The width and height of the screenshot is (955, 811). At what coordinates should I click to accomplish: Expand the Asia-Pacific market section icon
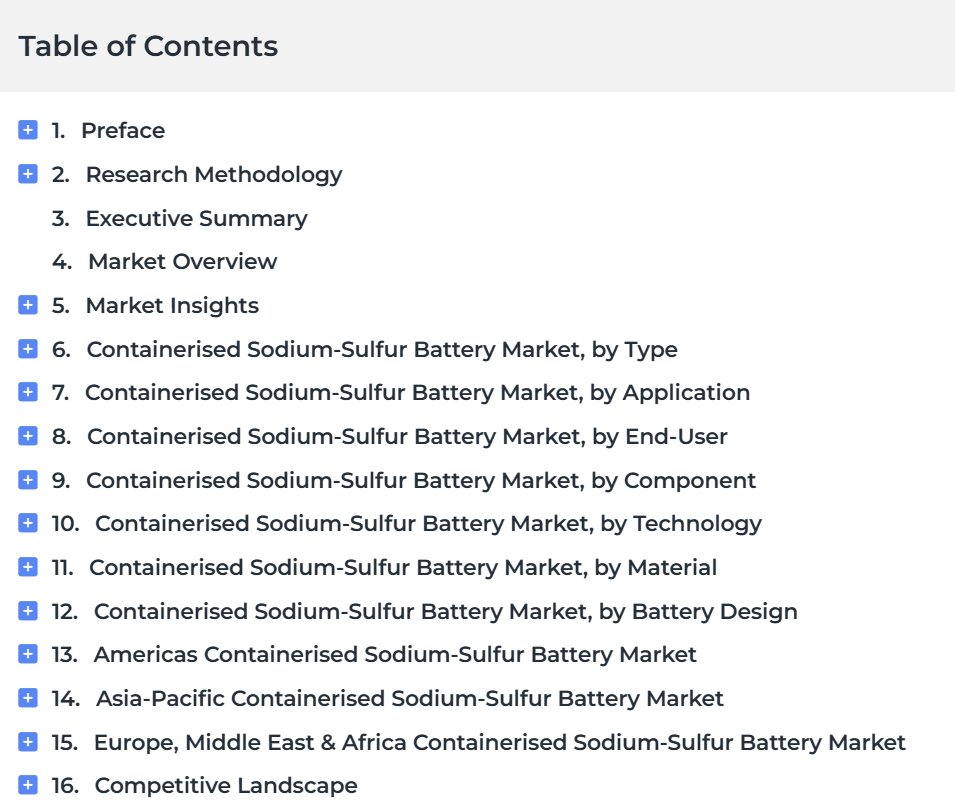[x=28, y=698]
